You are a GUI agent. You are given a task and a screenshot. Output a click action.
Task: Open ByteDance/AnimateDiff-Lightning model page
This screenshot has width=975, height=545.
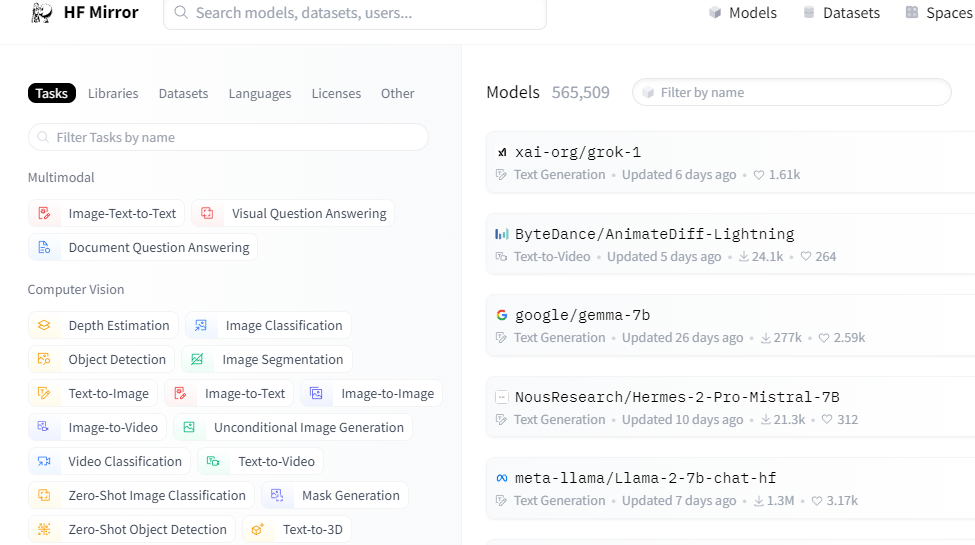point(654,234)
